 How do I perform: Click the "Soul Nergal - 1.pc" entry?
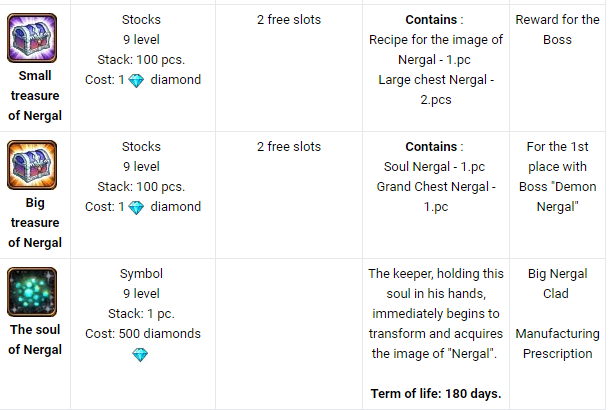coord(435,166)
